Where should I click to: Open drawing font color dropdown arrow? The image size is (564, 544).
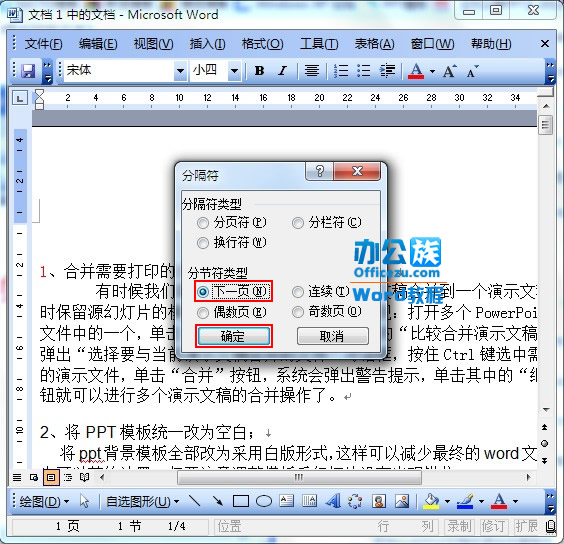(515, 501)
